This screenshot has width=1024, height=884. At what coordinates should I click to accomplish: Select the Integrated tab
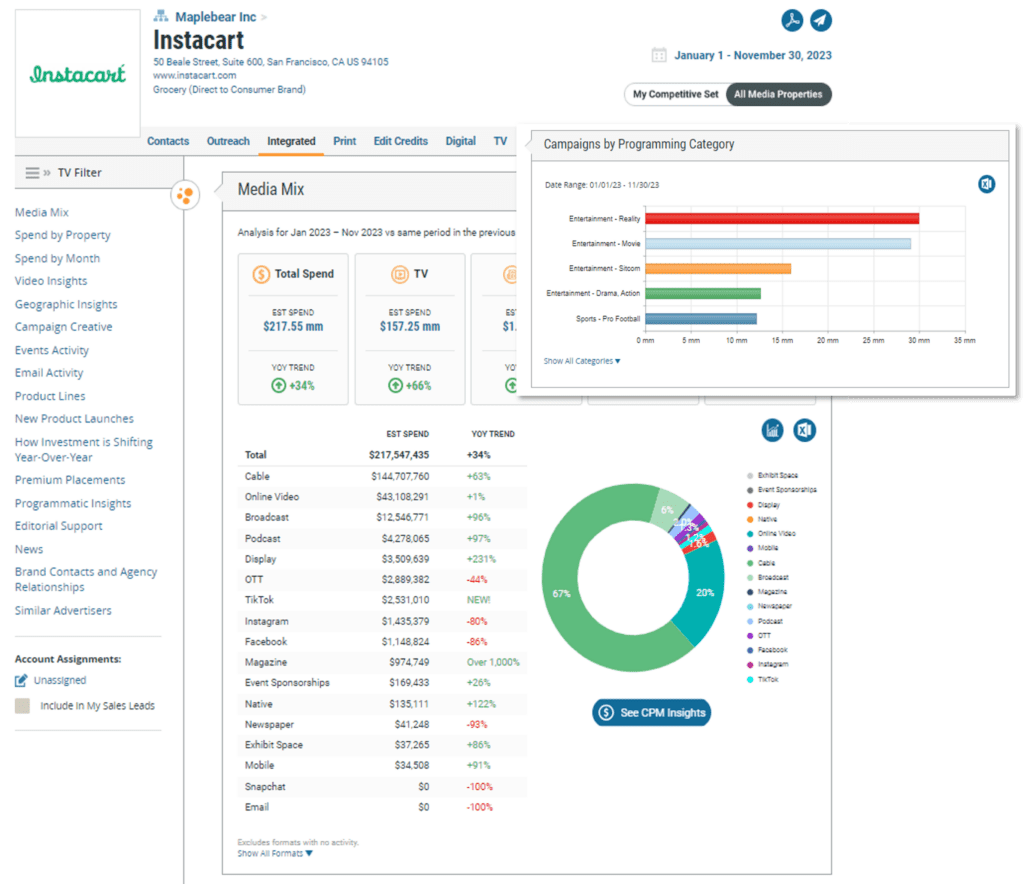[x=291, y=141]
